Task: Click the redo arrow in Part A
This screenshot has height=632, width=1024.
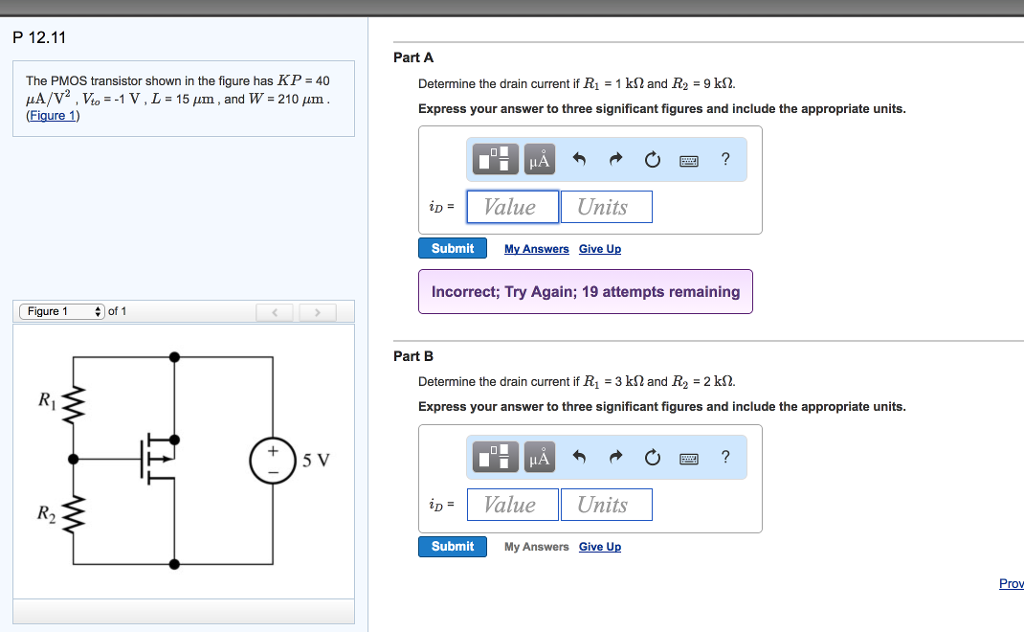Action: click(x=616, y=159)
